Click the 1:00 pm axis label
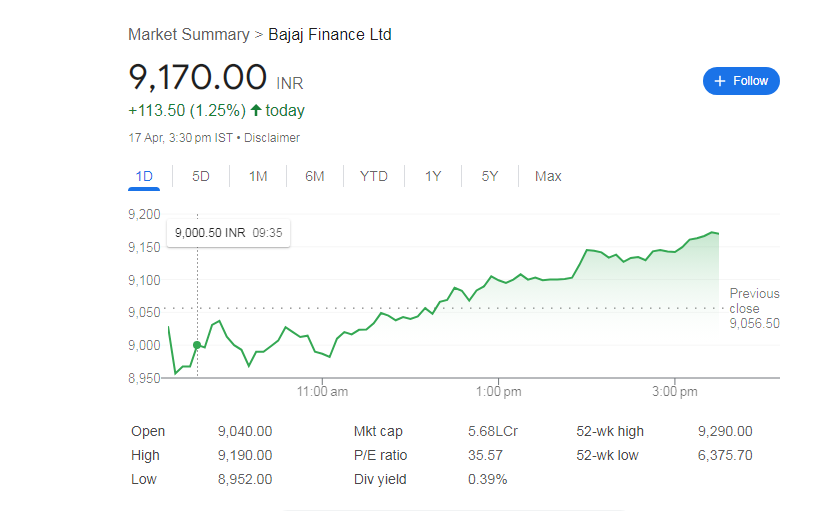This screenshot has width=828, height=511. (x=498, y=392)
